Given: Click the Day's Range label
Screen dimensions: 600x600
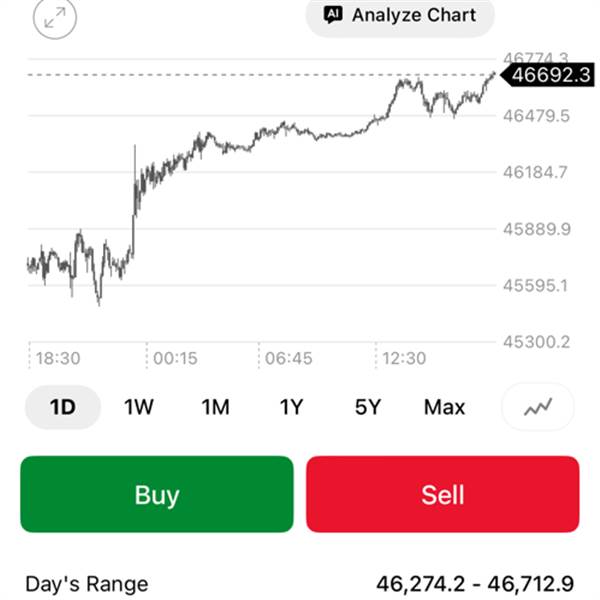Looking at the screenshot, I should [x=86, y=584].
